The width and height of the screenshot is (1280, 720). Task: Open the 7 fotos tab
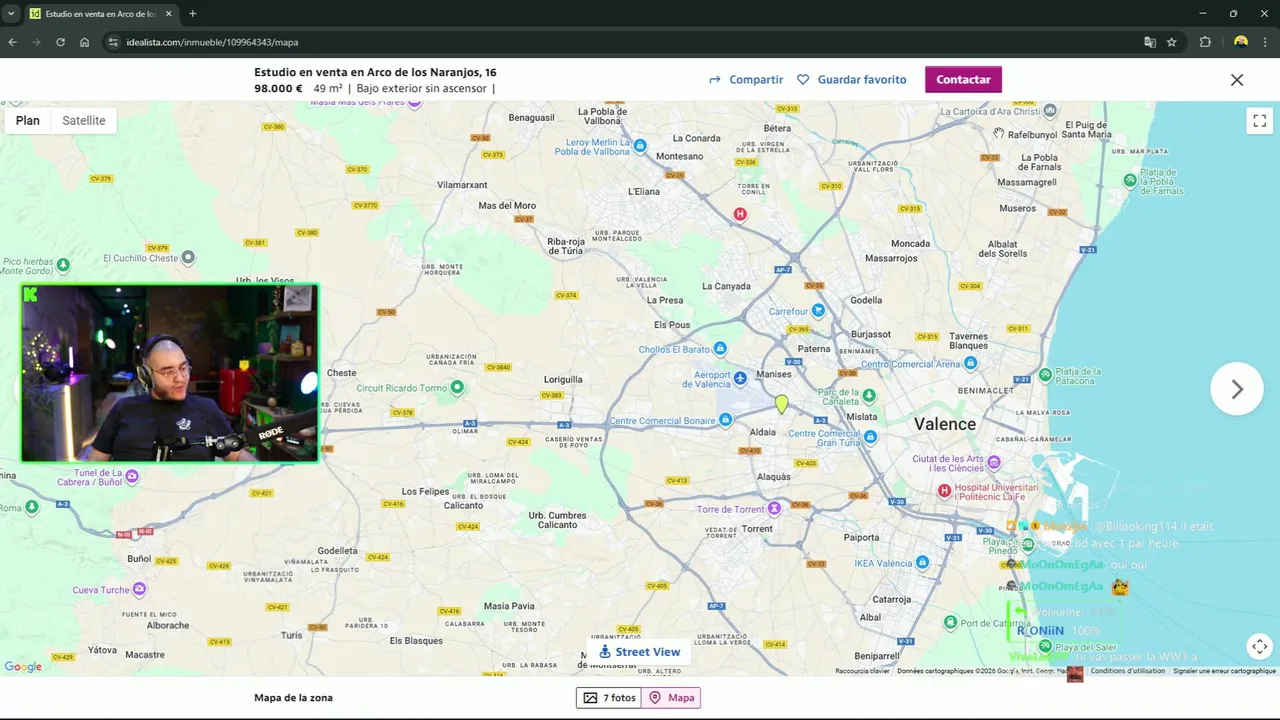609,698
